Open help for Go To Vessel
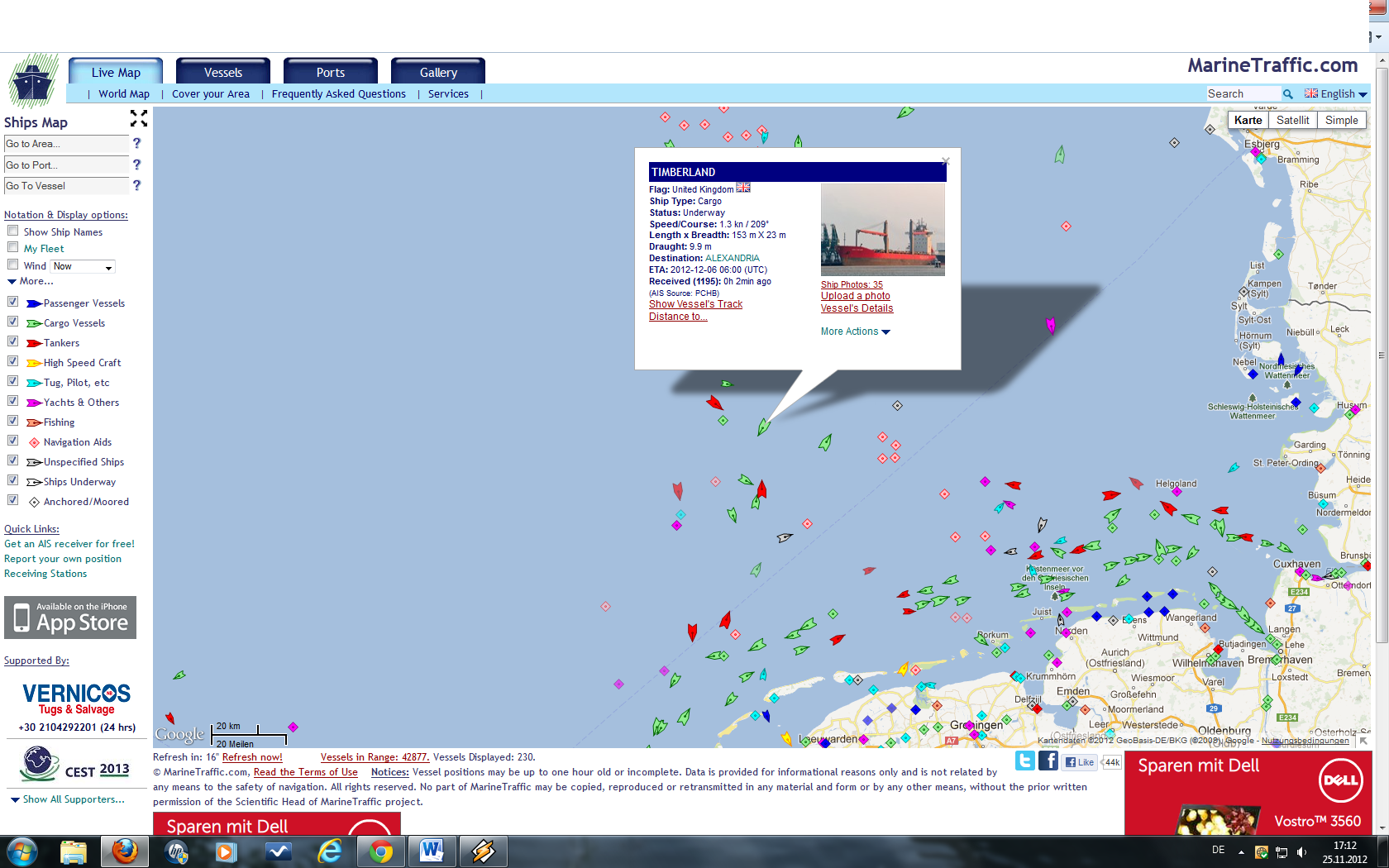 pyautogui.click(x=137, y=185)
